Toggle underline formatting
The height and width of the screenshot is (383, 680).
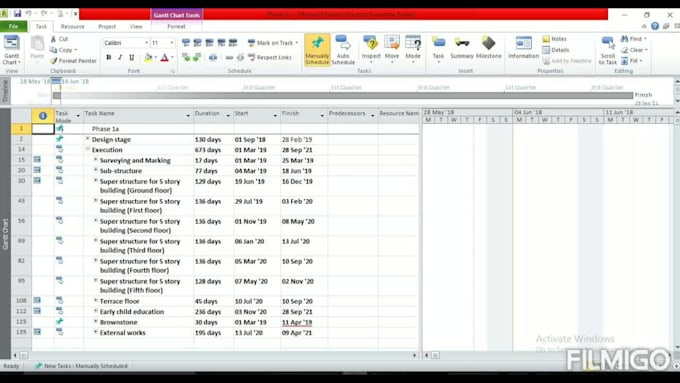pyautogui.click(x=132, y=57)
